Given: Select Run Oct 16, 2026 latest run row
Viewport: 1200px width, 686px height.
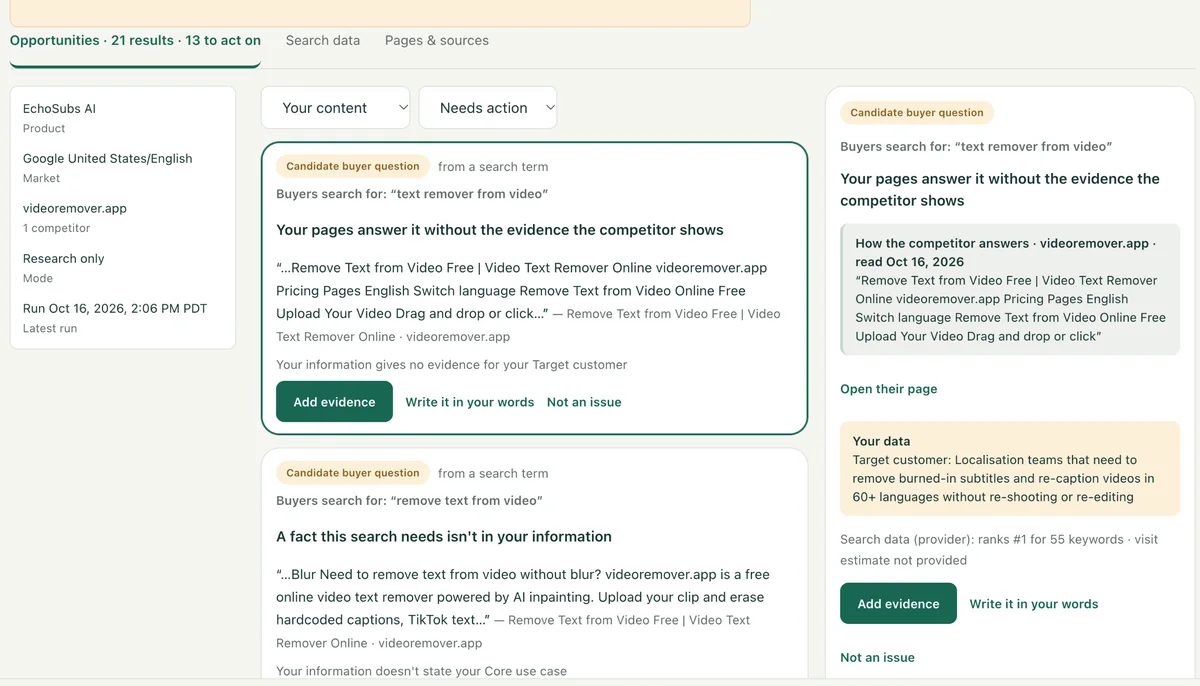Looking at the screenshot, I should (x=123, y=317).
